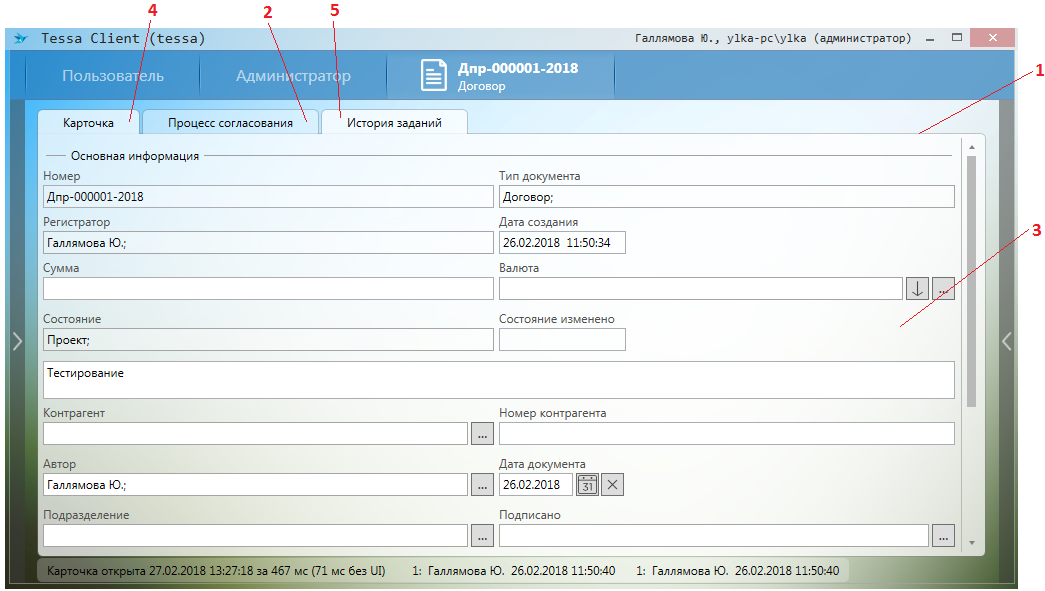Open Подписано ellipsis picker button
Image resolution: width=1045 pixels, height=591 pixels.
pyautogui.click(x=943, y=536)
